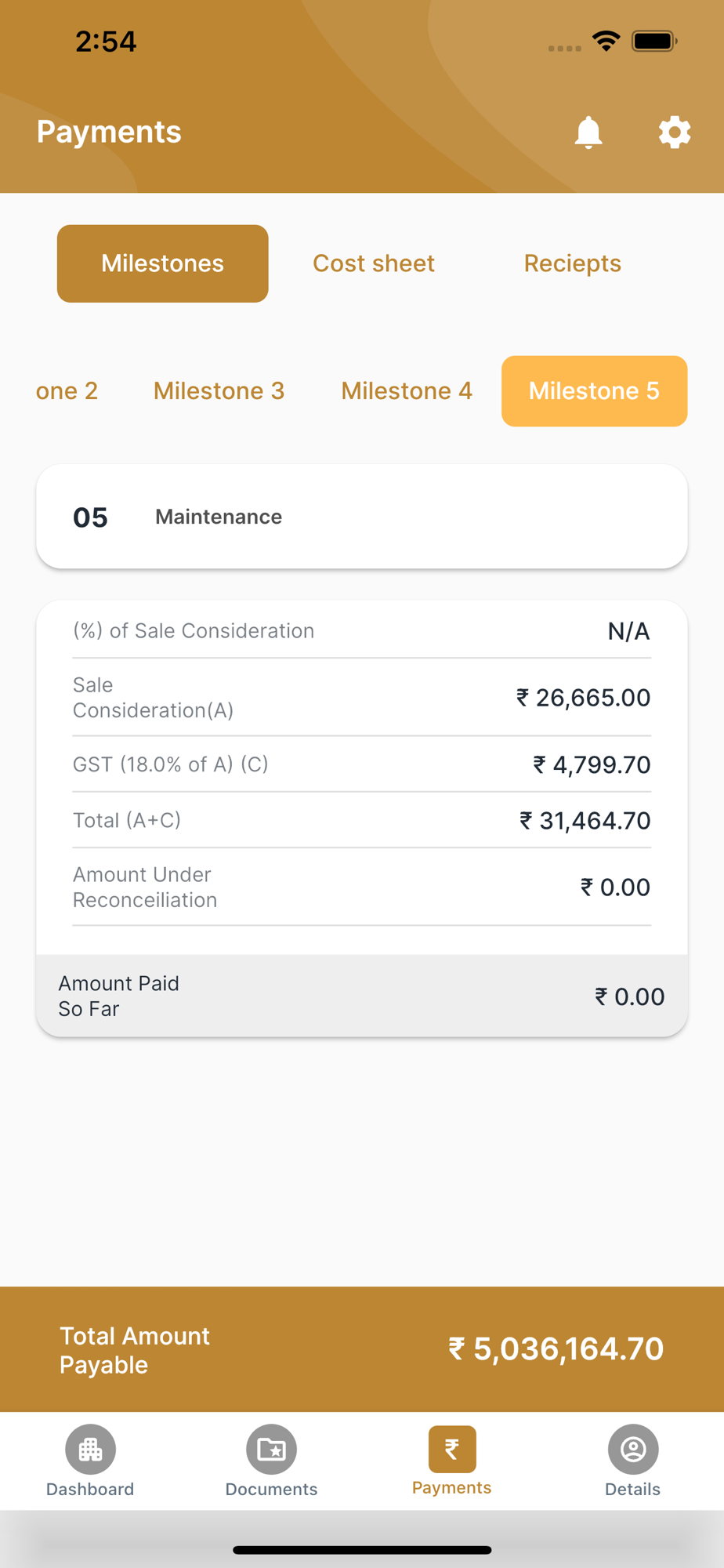Select the partially visible Milestone 2 chip
Image resolution: width=724 pixels, height=1568 pixels.
[x=67, y=391]
